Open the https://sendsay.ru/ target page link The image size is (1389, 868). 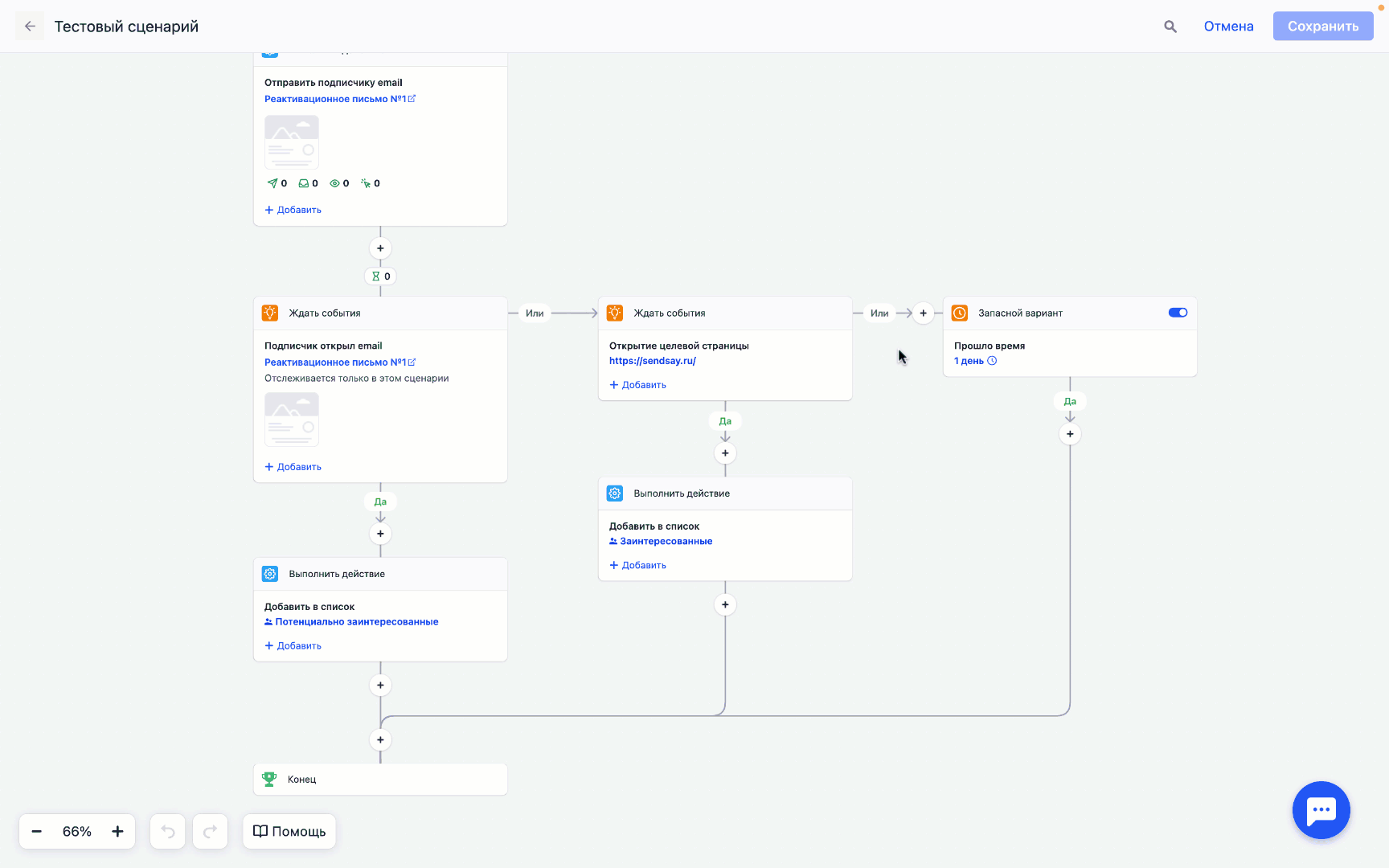tap(652, 361)
